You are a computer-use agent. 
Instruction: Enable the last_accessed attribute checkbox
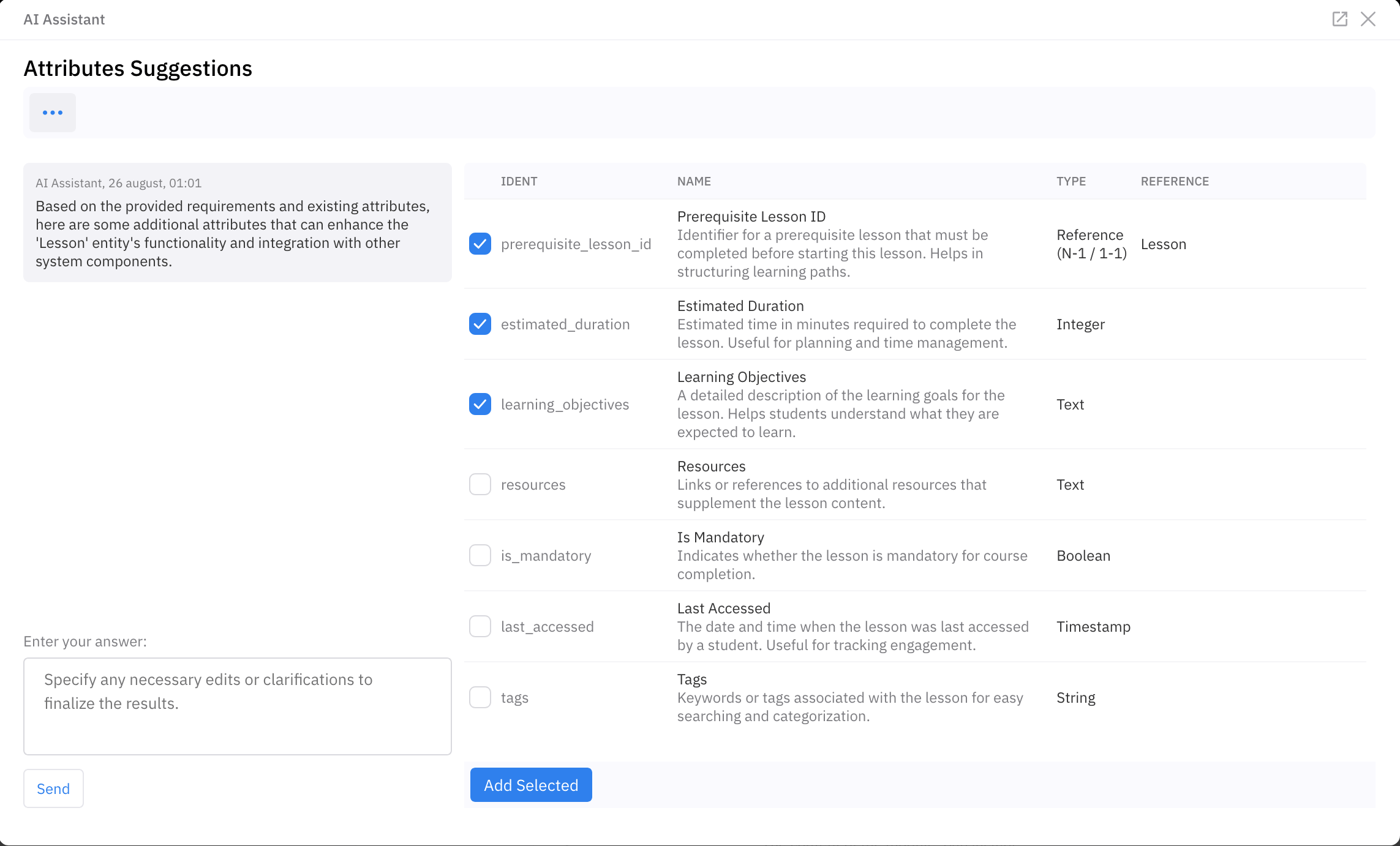480,626
